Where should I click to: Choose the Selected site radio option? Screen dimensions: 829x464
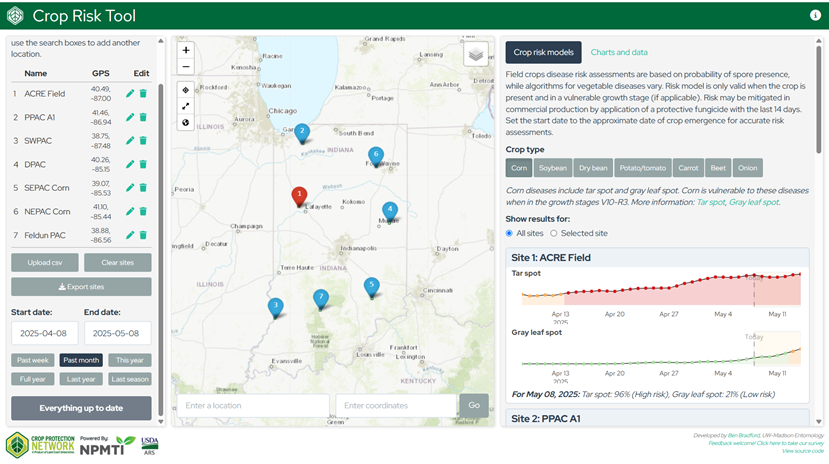coord(554,233)
